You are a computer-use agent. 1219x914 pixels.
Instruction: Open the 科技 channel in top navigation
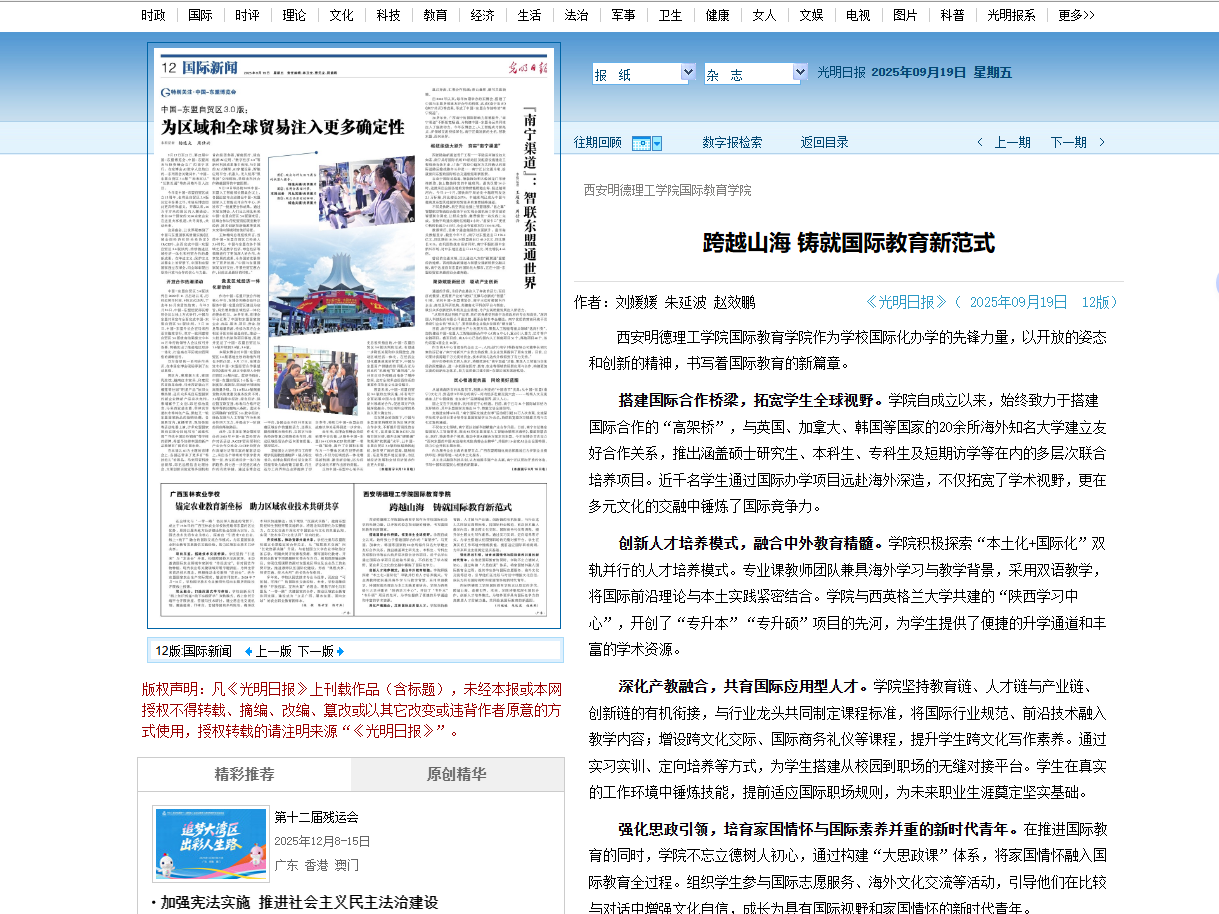pyautogui.click(x=388, y=15)
